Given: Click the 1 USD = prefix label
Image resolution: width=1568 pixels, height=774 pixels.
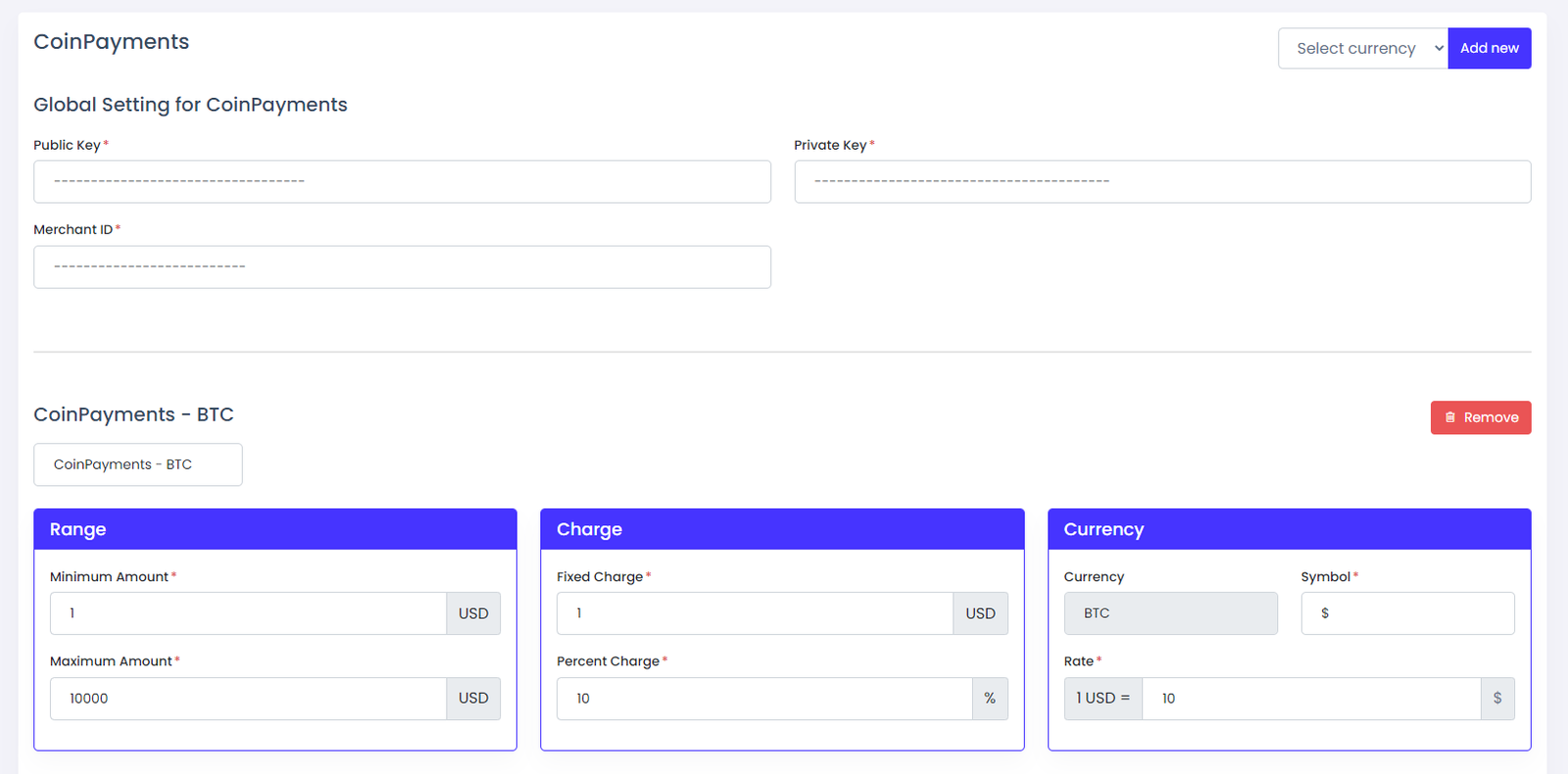Looking at the screenshot, I should (x=1102, y=699).
